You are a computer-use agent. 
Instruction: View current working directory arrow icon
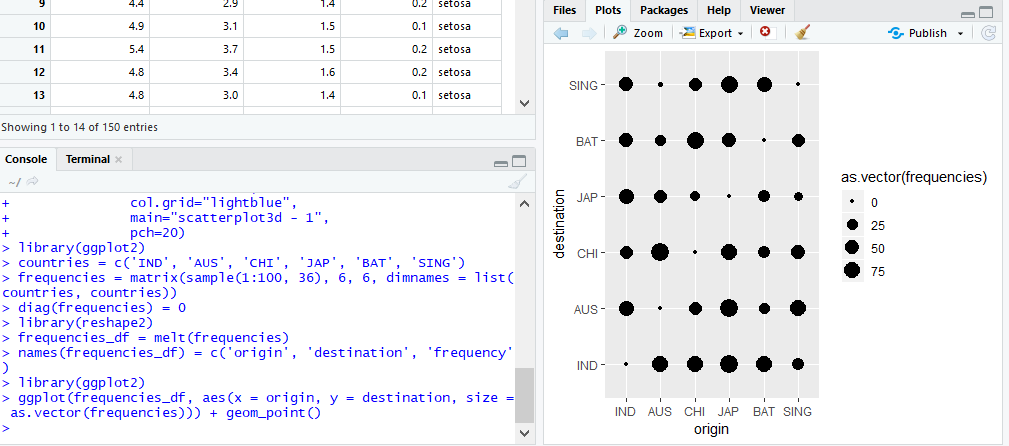pyautogui.click(x=33, y=182)
